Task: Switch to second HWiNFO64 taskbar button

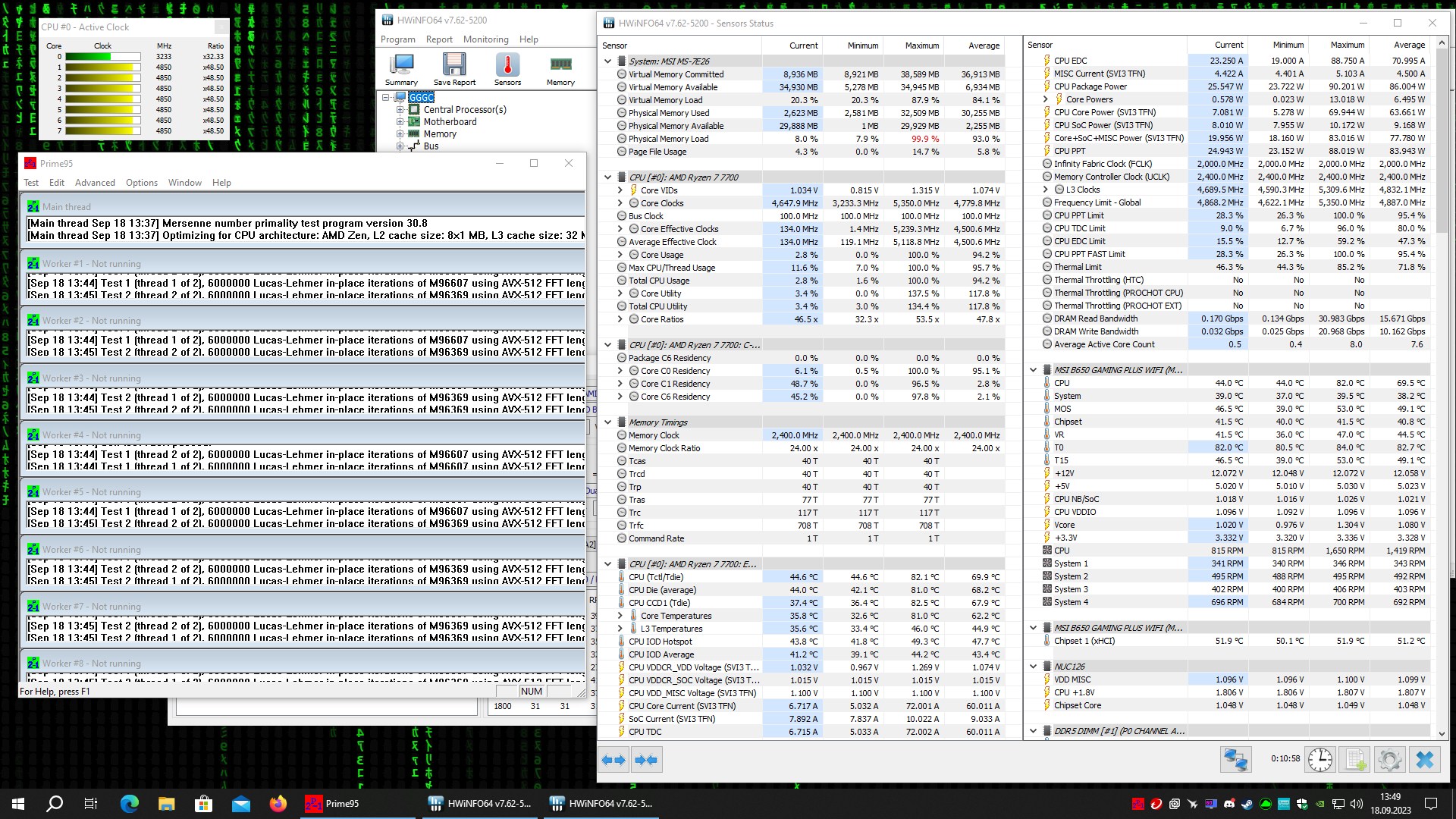Action: tap(601, 804)
